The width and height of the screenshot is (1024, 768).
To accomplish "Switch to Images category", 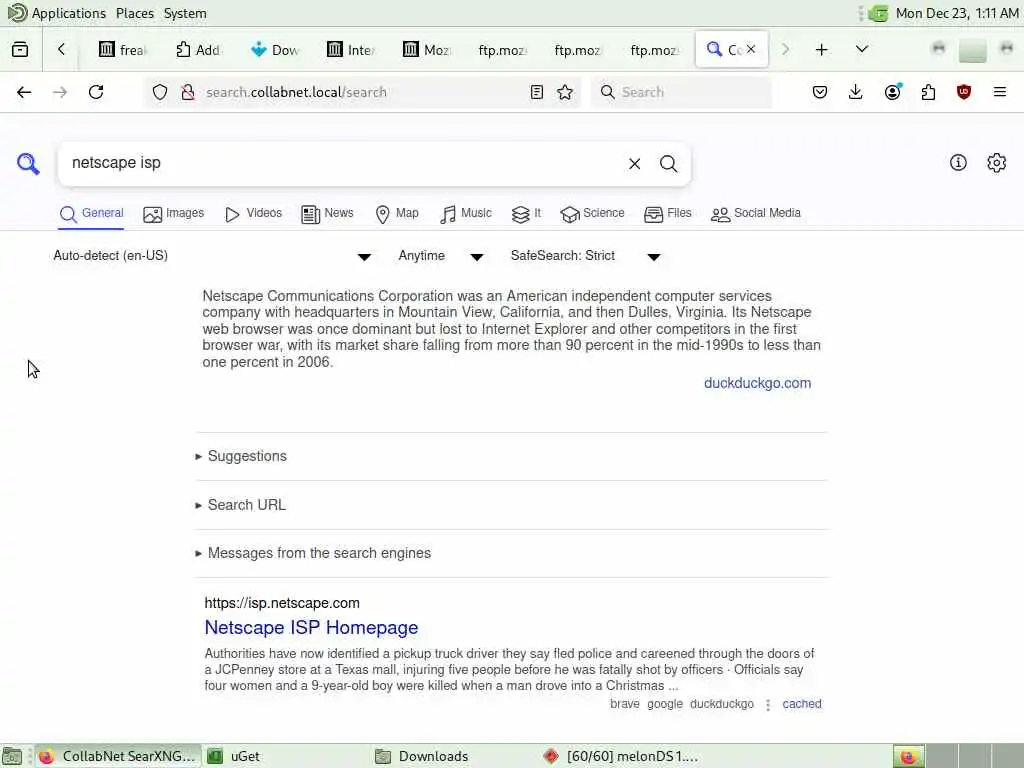I will [x=174, y=214].
